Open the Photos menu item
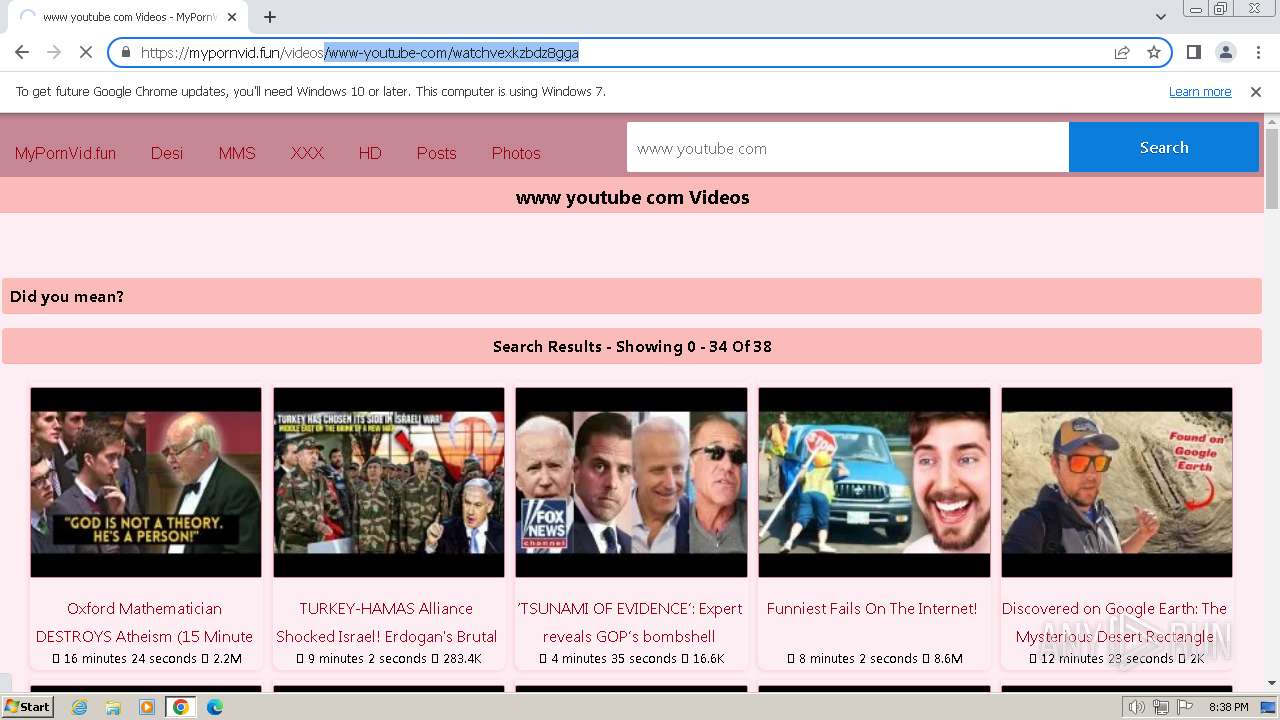 pos(516,153)
